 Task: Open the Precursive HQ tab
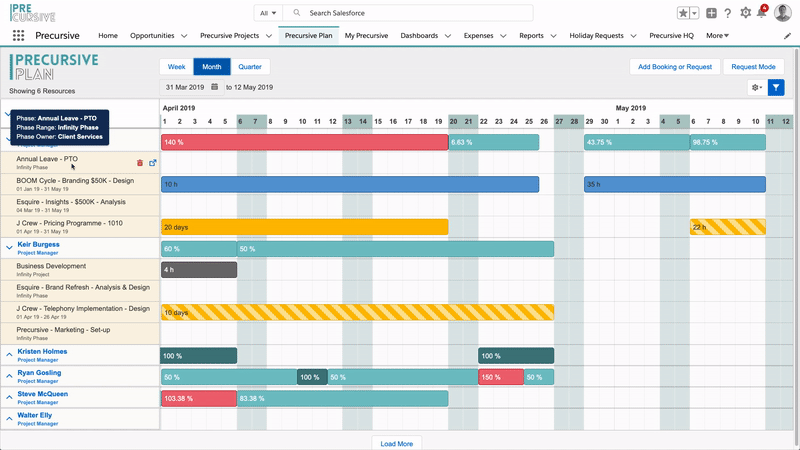coord(671,36)
